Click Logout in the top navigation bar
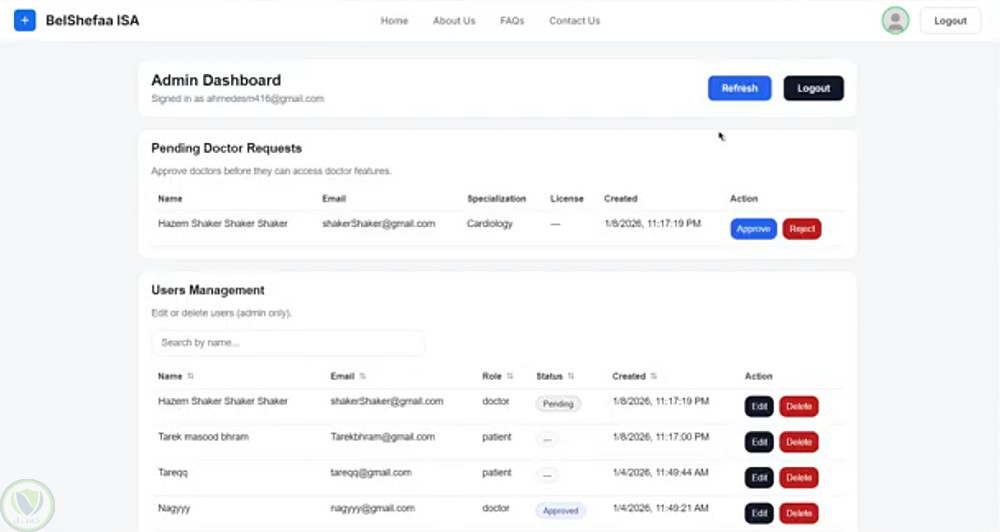Screen dimensions: 1000x532 click(950, 21)
